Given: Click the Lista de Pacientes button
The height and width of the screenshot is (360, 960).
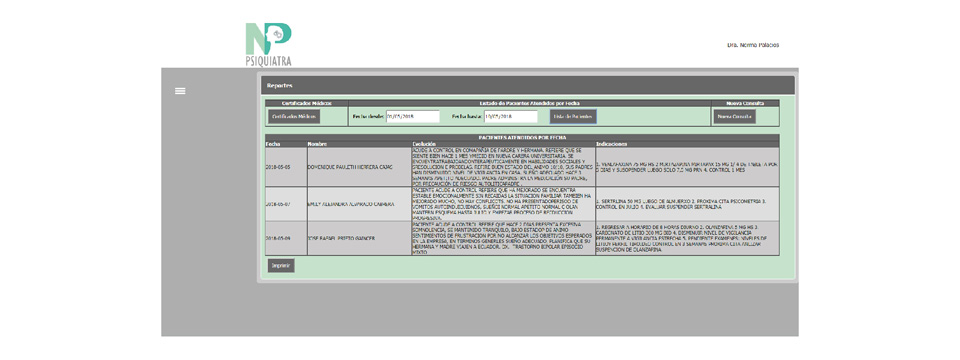Looking at the screenshot, I should [572, 116].
